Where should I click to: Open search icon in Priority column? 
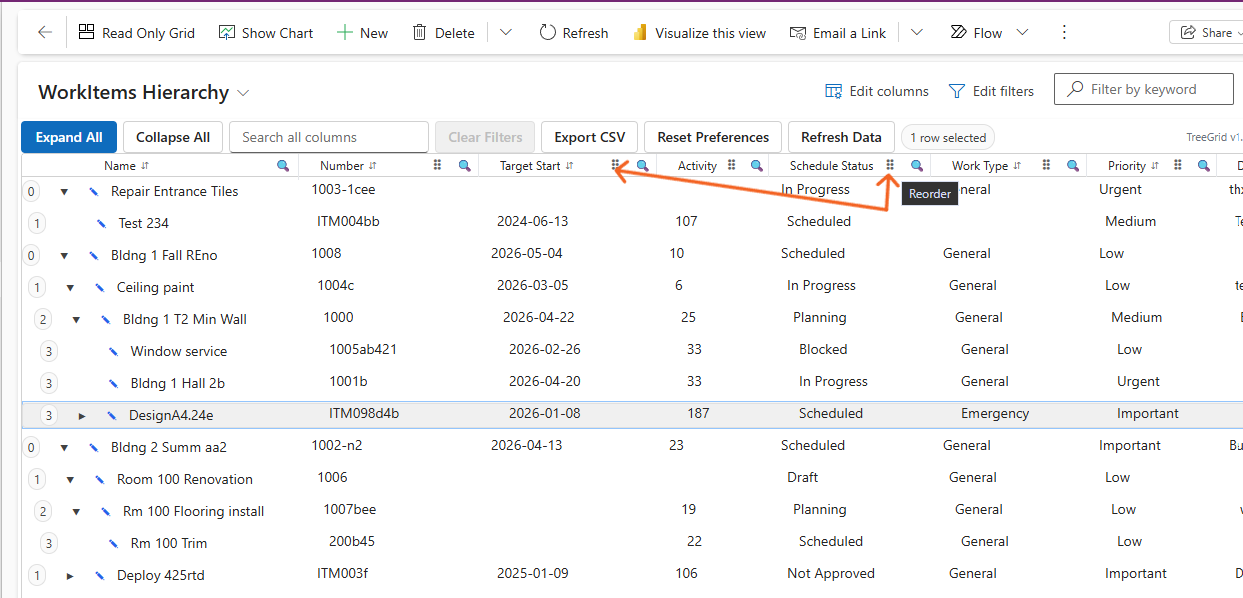click(1205, 166)
